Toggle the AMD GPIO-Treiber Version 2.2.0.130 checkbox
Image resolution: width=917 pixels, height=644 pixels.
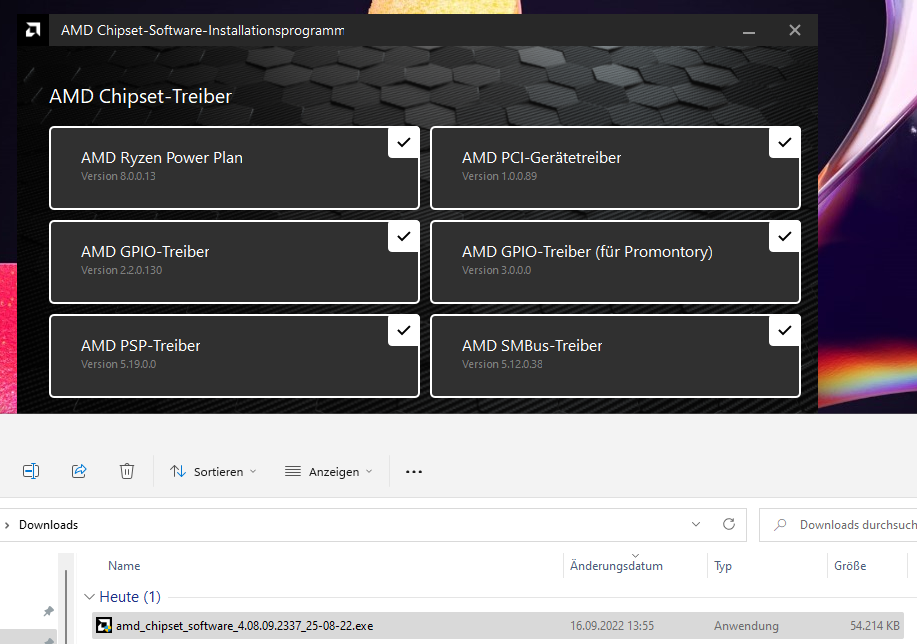(404, 236)
